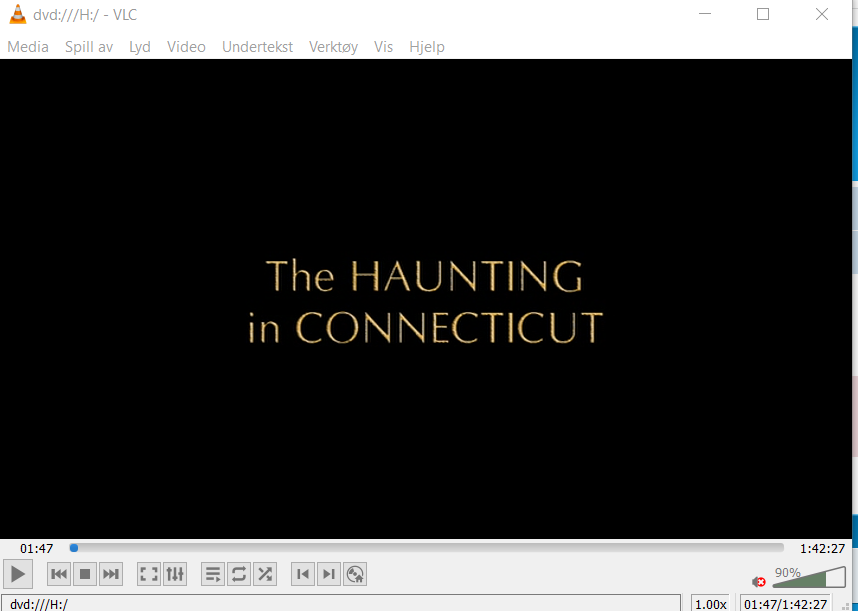Stop playback with the stop button

coord(85,574)
